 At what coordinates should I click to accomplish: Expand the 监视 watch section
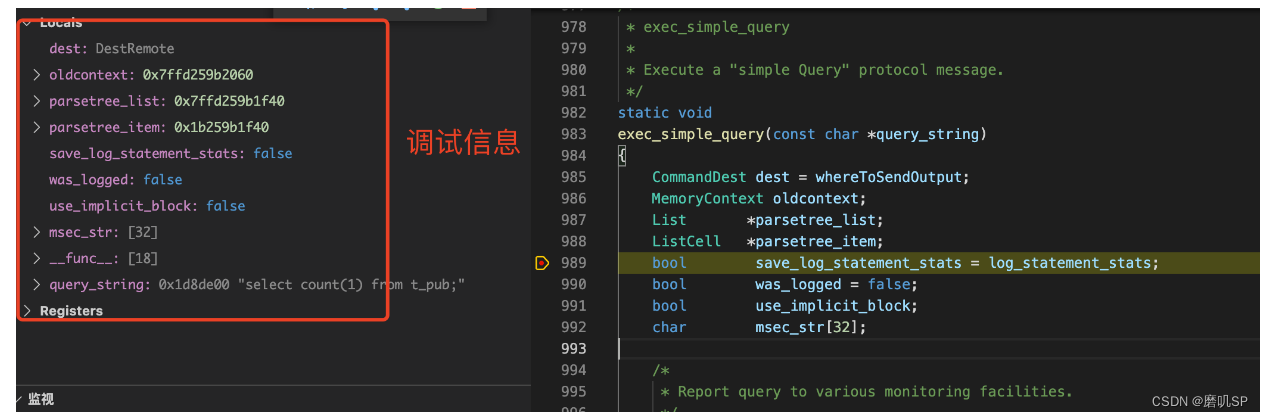(20, 399)
